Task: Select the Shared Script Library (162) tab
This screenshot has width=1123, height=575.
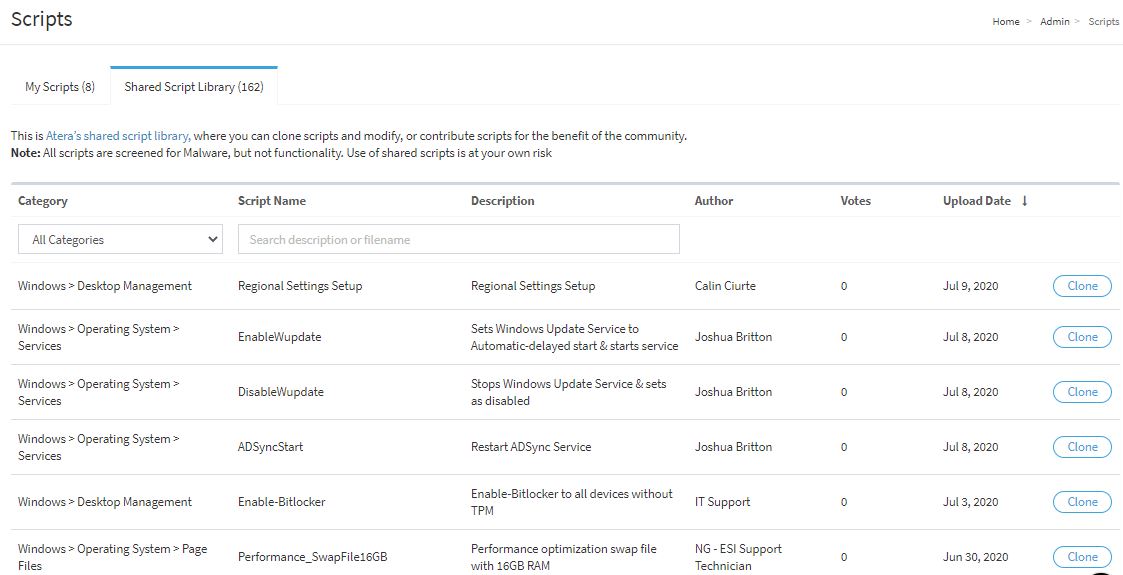Action: [194, 87]
